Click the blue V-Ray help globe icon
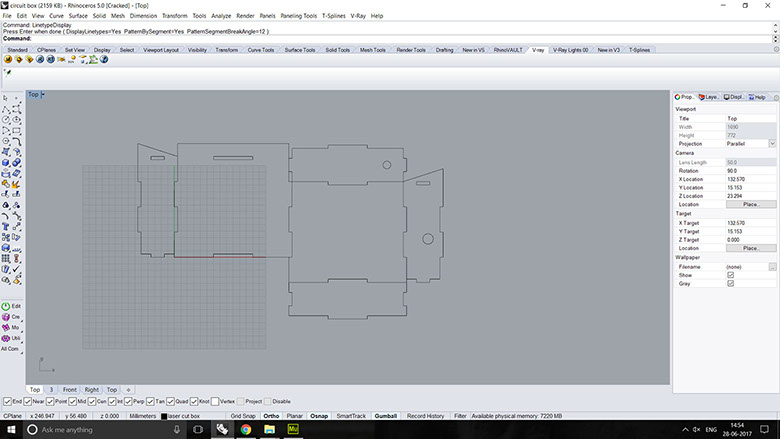This screenshot has height=439, width=780. (x=104, y=59)
